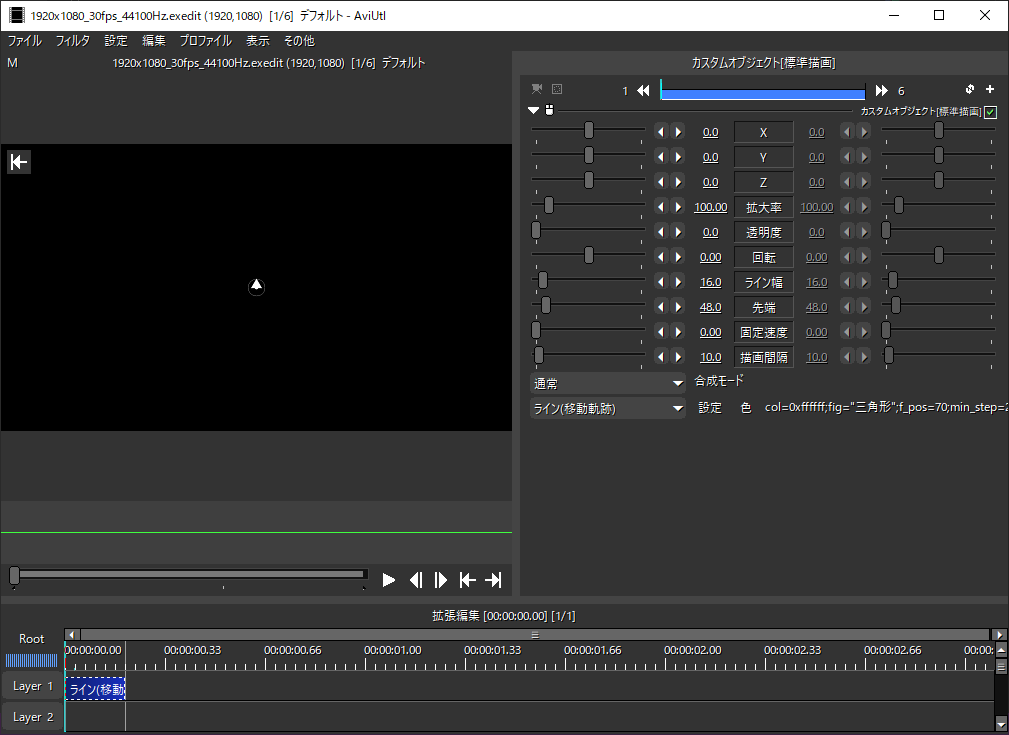Click the Y parameter button
This screenshot has width=1009, height=735.
tap(764, 157)
